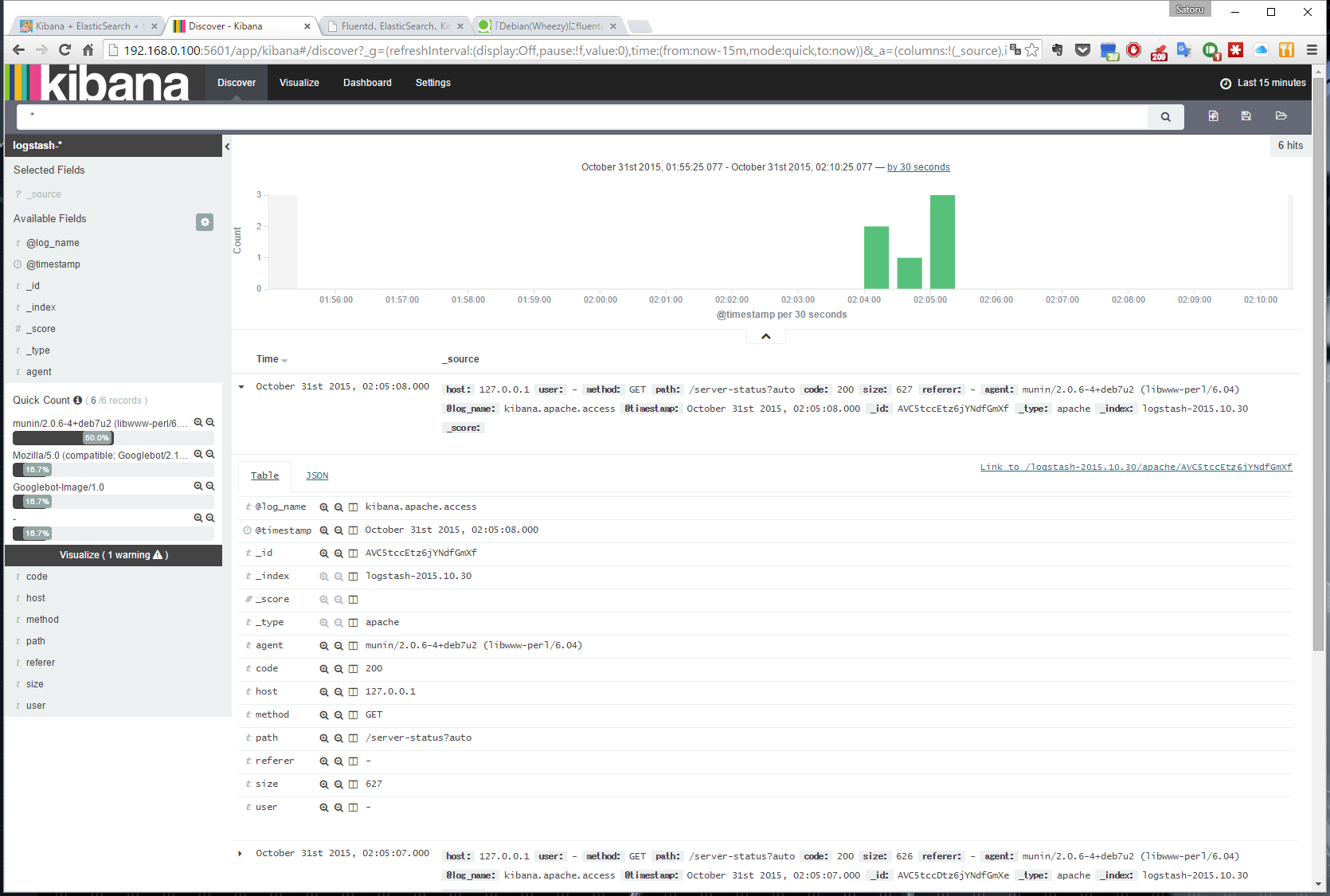Collapse the histogram using the up chevron
1330x896 pixels.
[x=765, y=335]
